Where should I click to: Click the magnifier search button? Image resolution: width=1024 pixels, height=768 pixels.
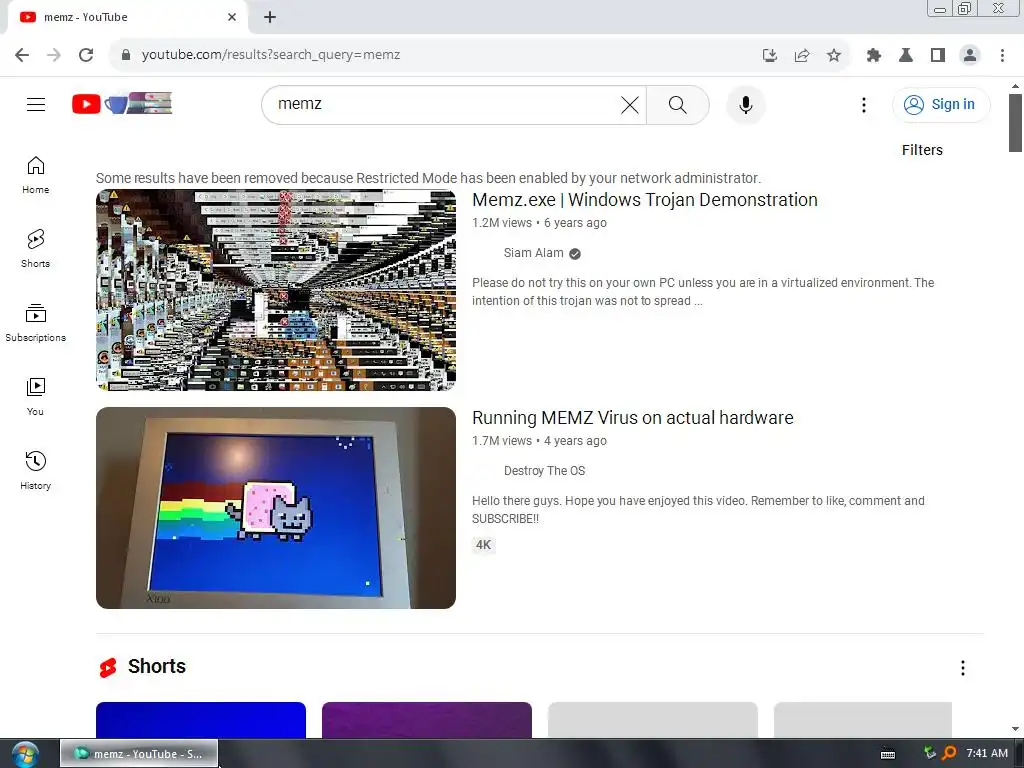(678, 104)
